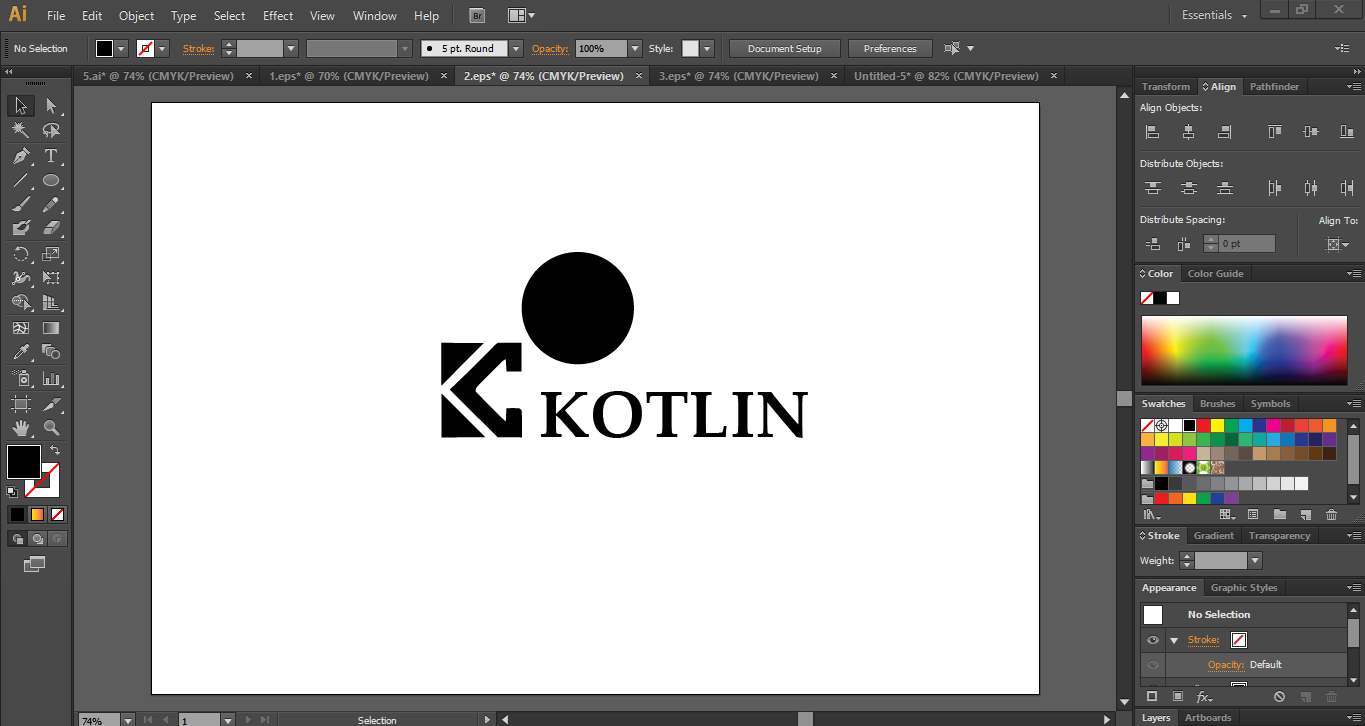Toggle Opacity visibility eye in Appearance panel
The width and height of the screenshot is (1365, 726).
click(x=1153, y=665)
